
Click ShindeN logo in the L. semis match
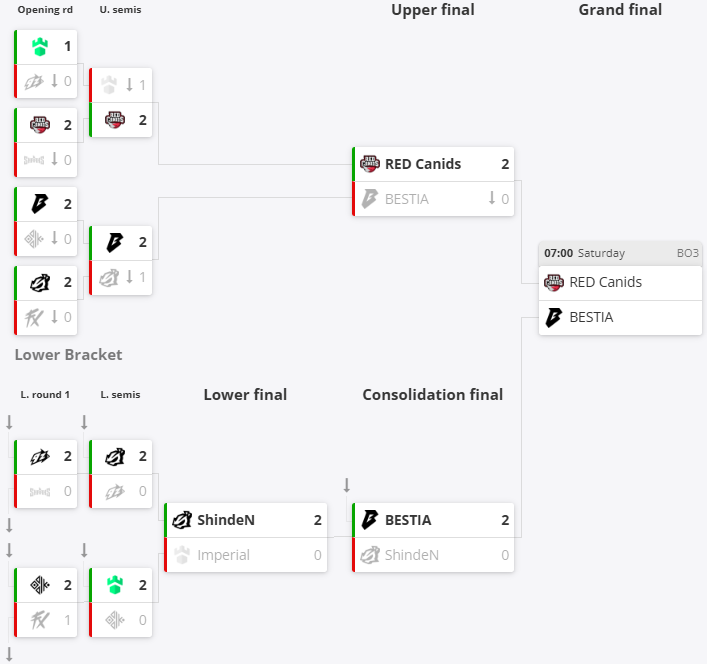[x=114, y=457]
